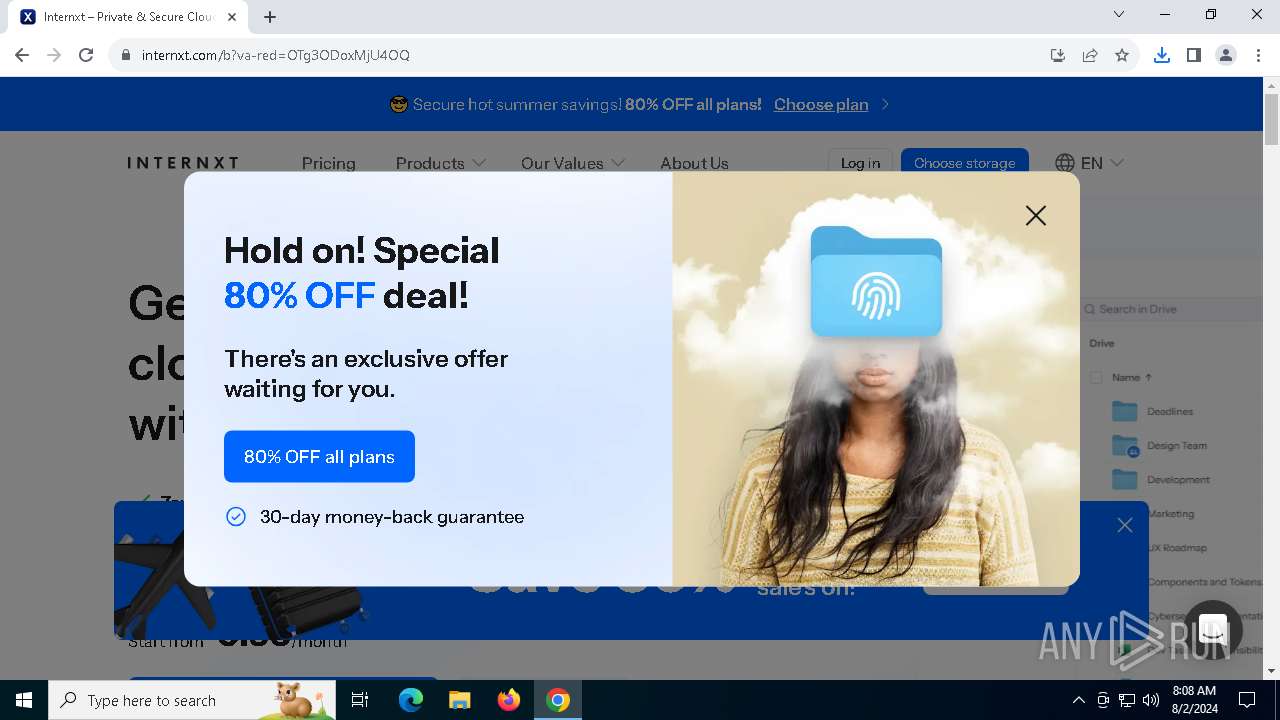The height and width of the screenshot is (720, 1280).
Task: Click the address bar URL
Action: 276,55
